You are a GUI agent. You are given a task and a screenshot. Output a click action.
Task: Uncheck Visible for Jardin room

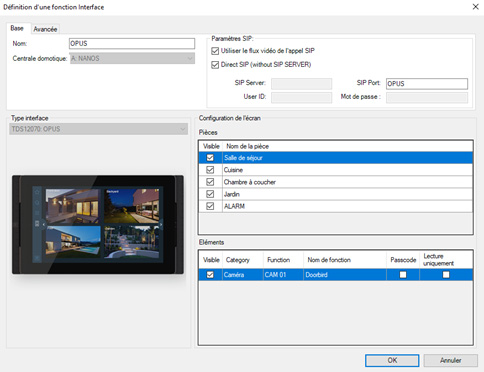(210, 194)
